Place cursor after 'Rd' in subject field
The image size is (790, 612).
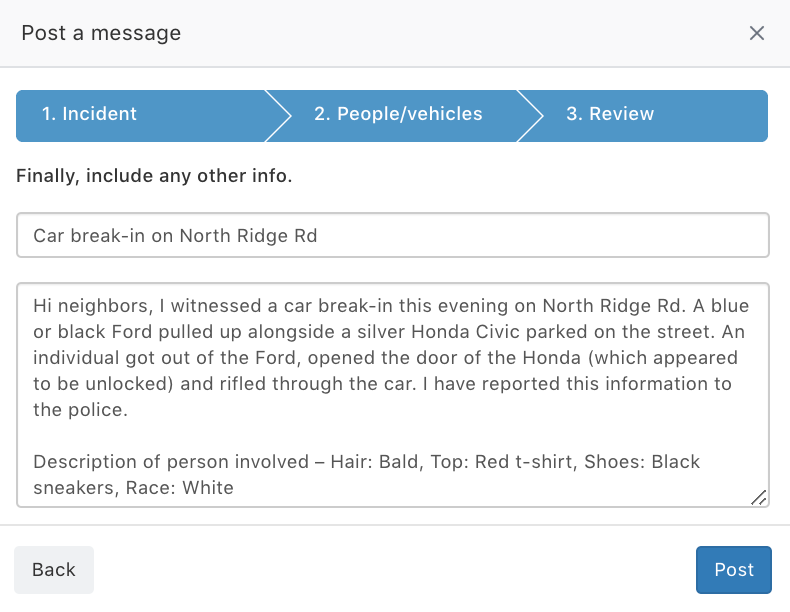318,236
